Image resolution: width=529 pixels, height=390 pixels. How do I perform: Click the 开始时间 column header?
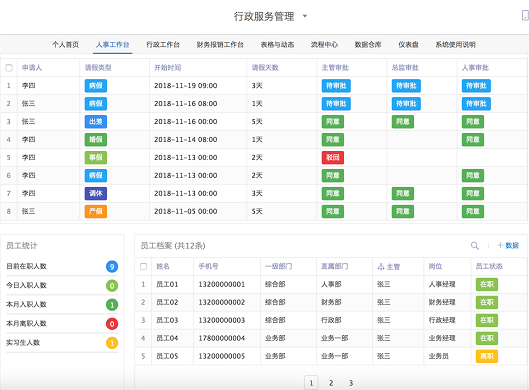point(168,68)
